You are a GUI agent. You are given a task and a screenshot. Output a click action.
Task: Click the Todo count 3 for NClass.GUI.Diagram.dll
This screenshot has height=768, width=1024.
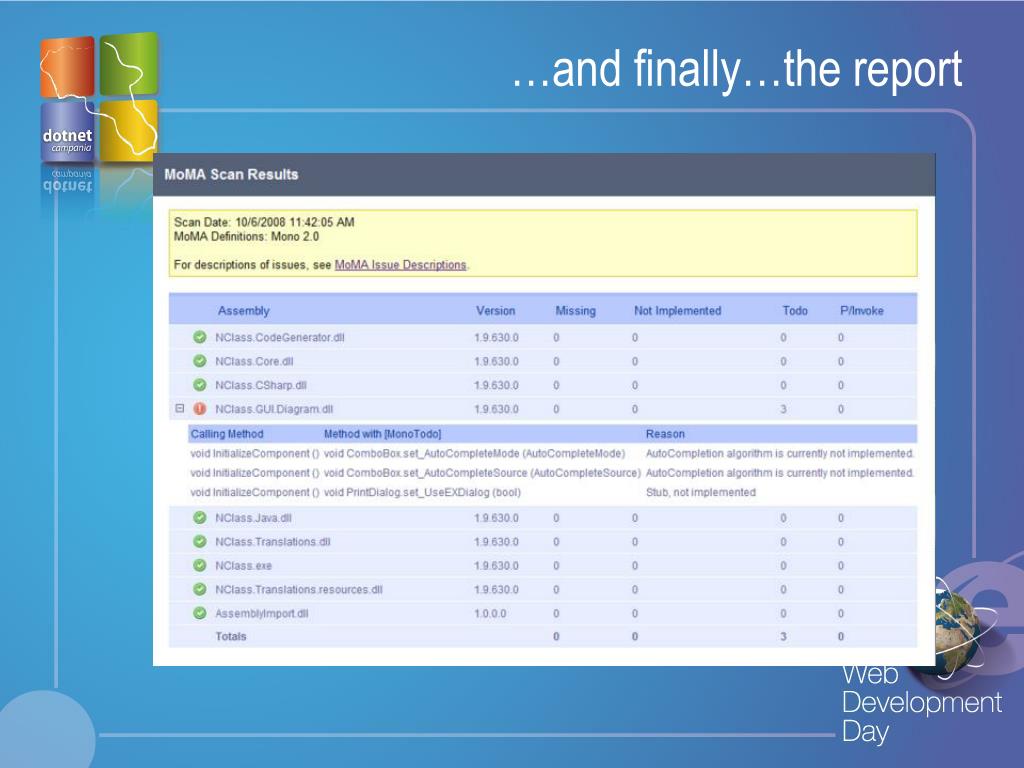[x=783, y=409]
